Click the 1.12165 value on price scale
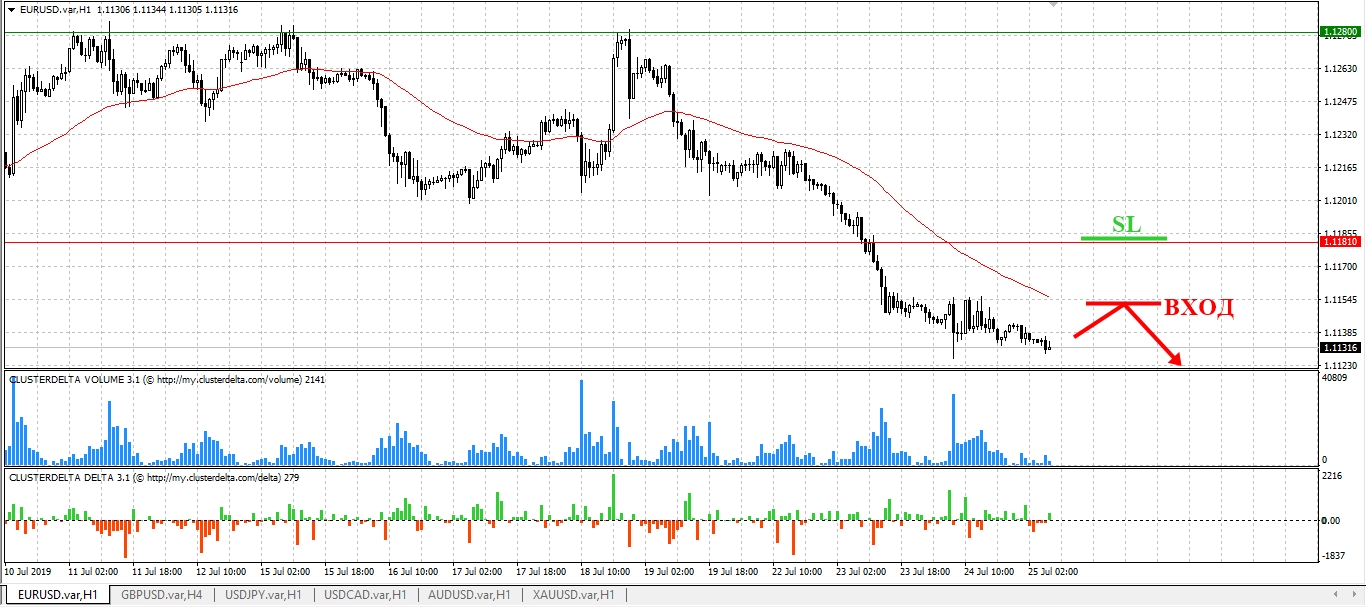 click(x=1339, y=168)
